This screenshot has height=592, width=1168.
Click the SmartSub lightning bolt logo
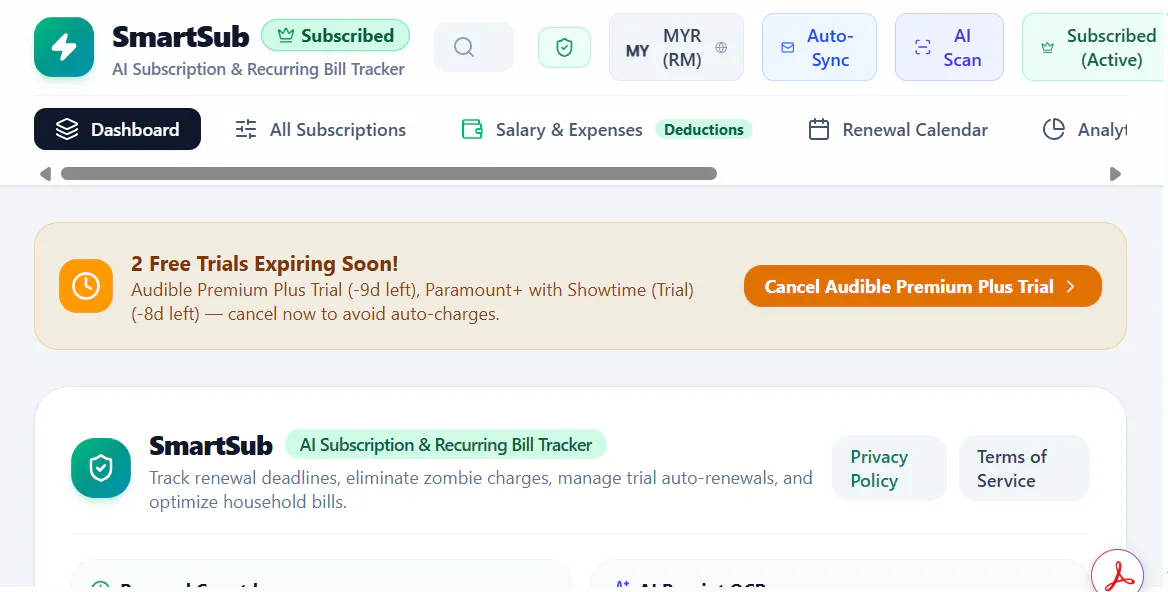[64, 48]
